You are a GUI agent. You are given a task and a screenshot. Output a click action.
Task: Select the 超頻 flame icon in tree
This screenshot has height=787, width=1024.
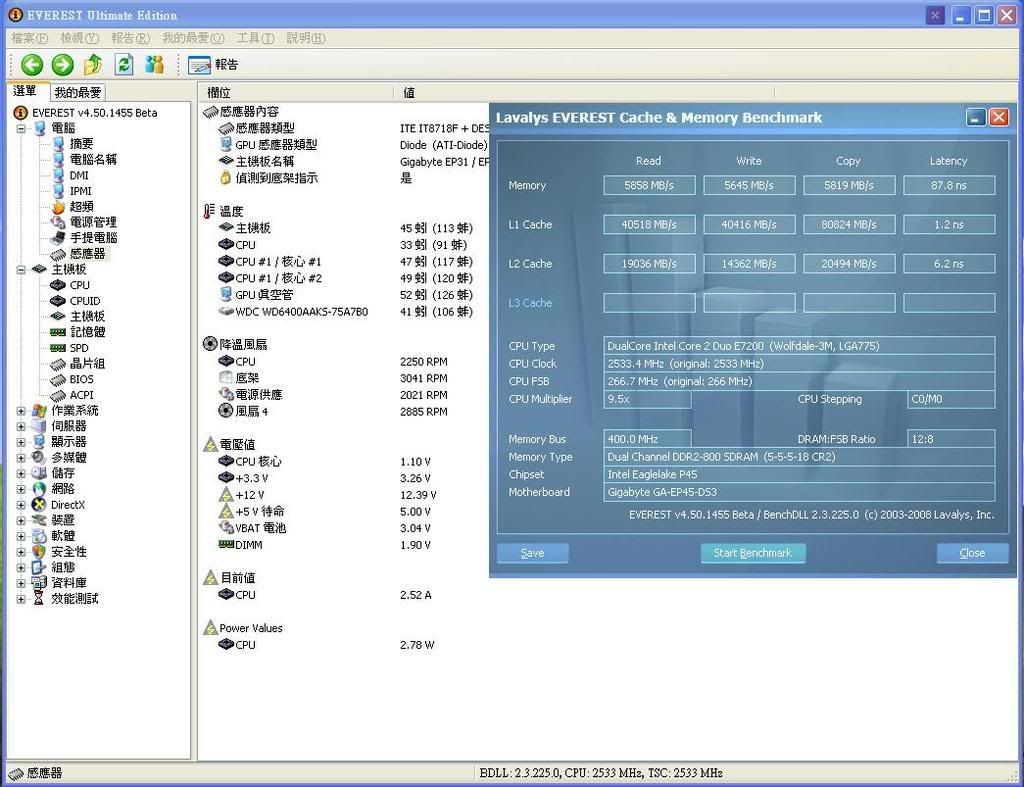coord(58,206)
